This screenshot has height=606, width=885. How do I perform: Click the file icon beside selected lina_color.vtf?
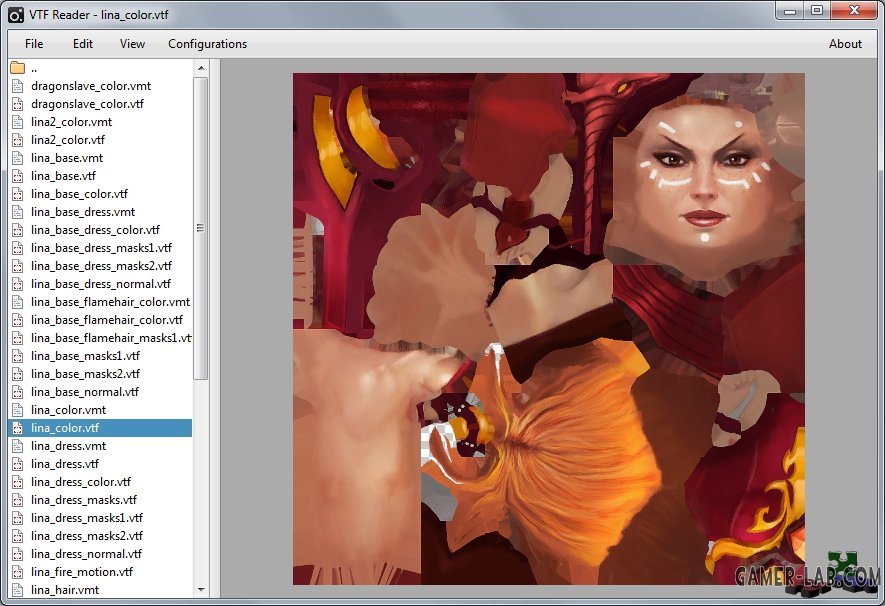tap(17, 428)
